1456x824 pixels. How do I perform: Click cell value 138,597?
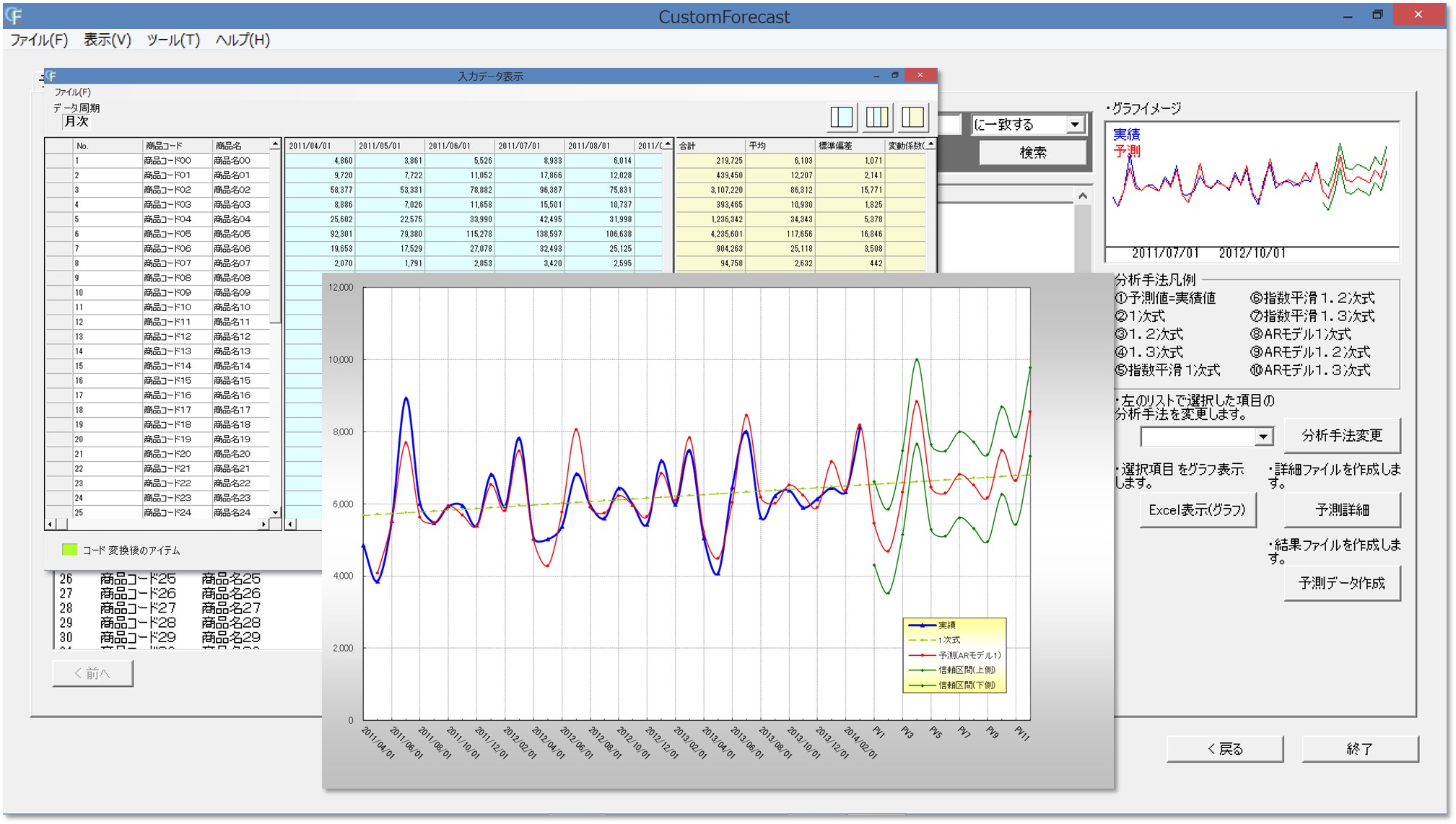529,234
